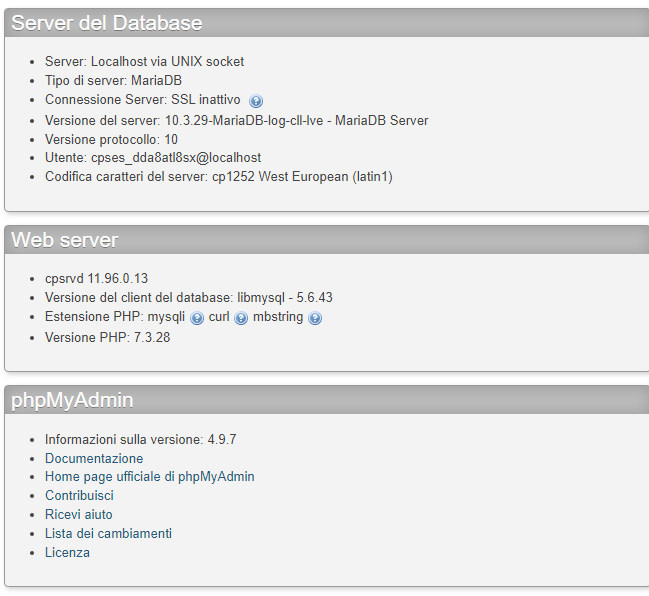View Lista dei cambiamenti

click(108, 534)
